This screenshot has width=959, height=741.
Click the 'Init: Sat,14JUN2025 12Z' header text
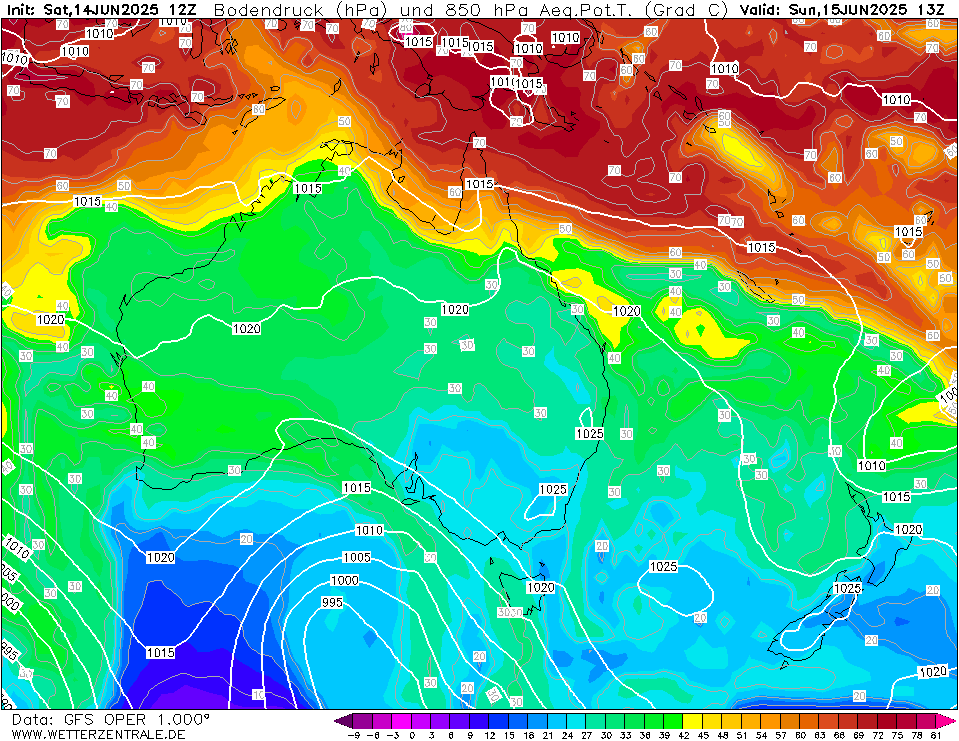tap(102, 10)
